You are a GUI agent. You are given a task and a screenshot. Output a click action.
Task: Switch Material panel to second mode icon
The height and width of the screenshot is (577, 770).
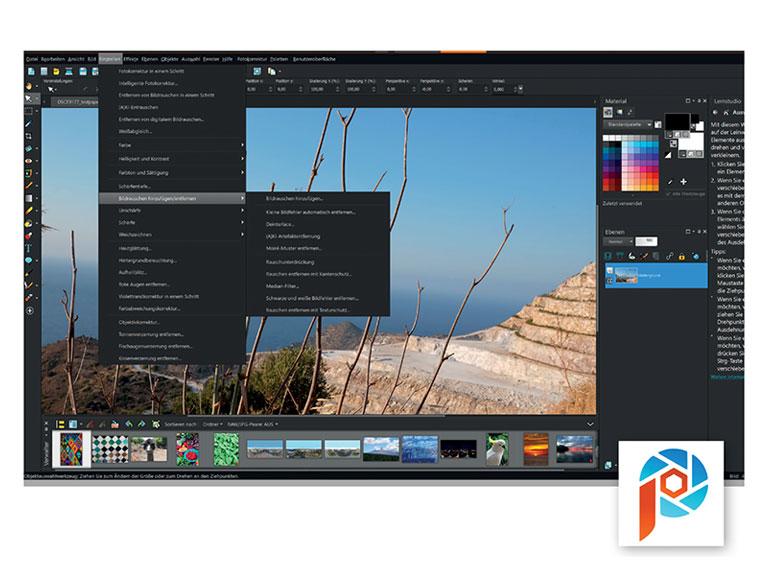tap(619, 112)
